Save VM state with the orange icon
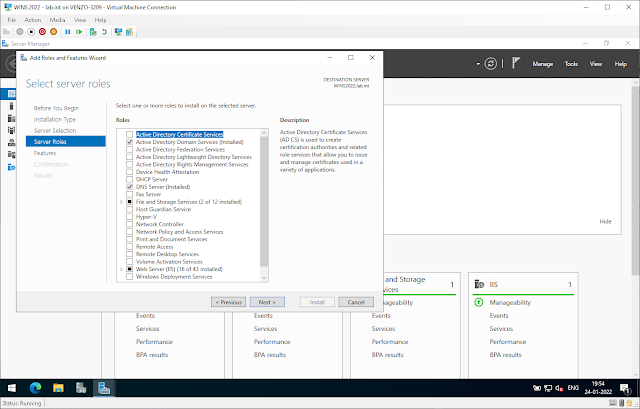Screen dimensions: 640x409 tap(53, 32)
